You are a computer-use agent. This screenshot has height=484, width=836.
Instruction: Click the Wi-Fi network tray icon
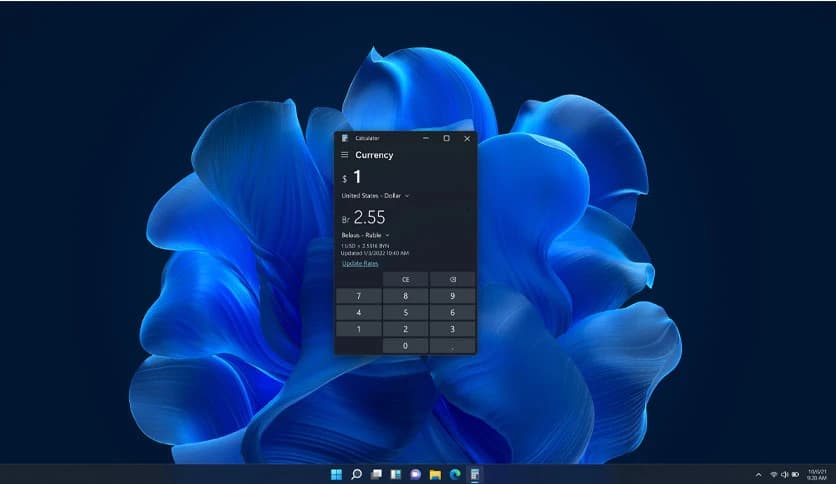click(773, 474)
